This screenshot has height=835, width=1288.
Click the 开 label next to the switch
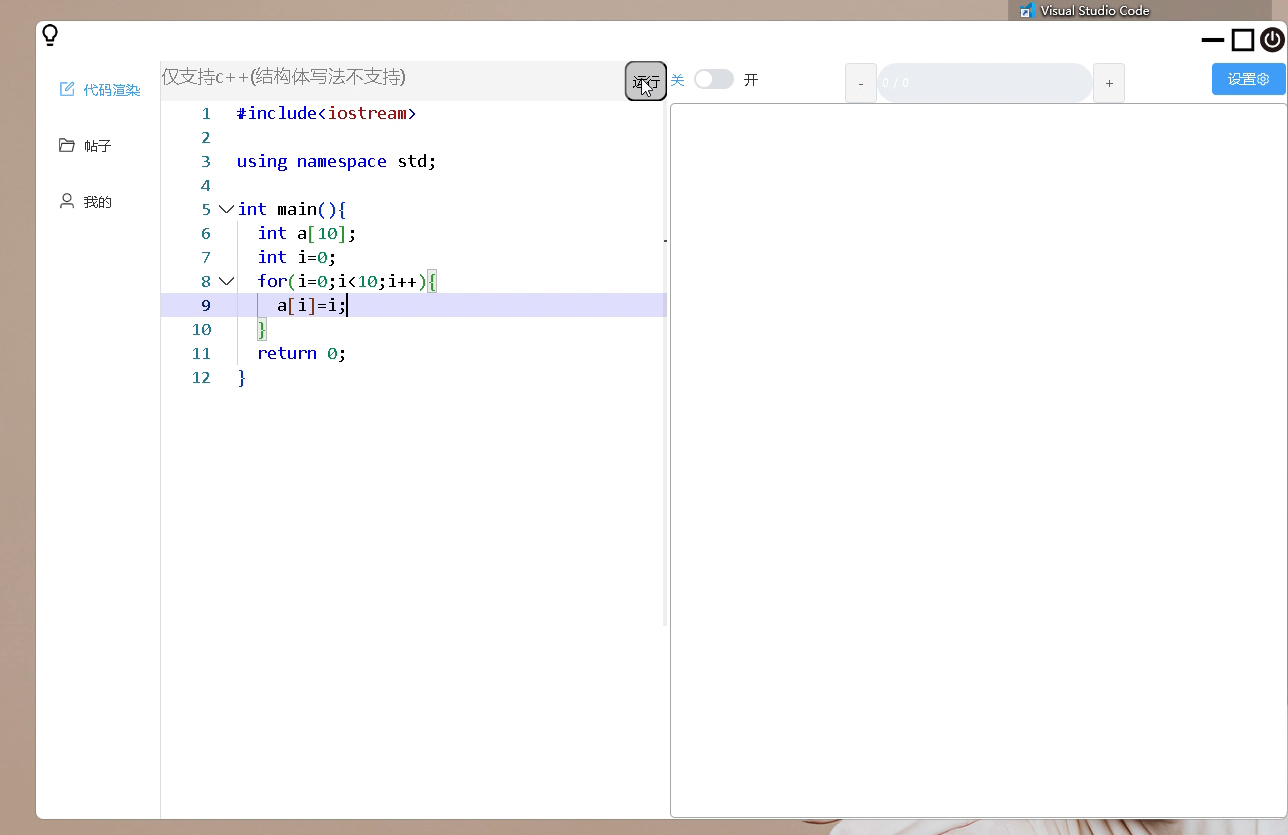751,79
